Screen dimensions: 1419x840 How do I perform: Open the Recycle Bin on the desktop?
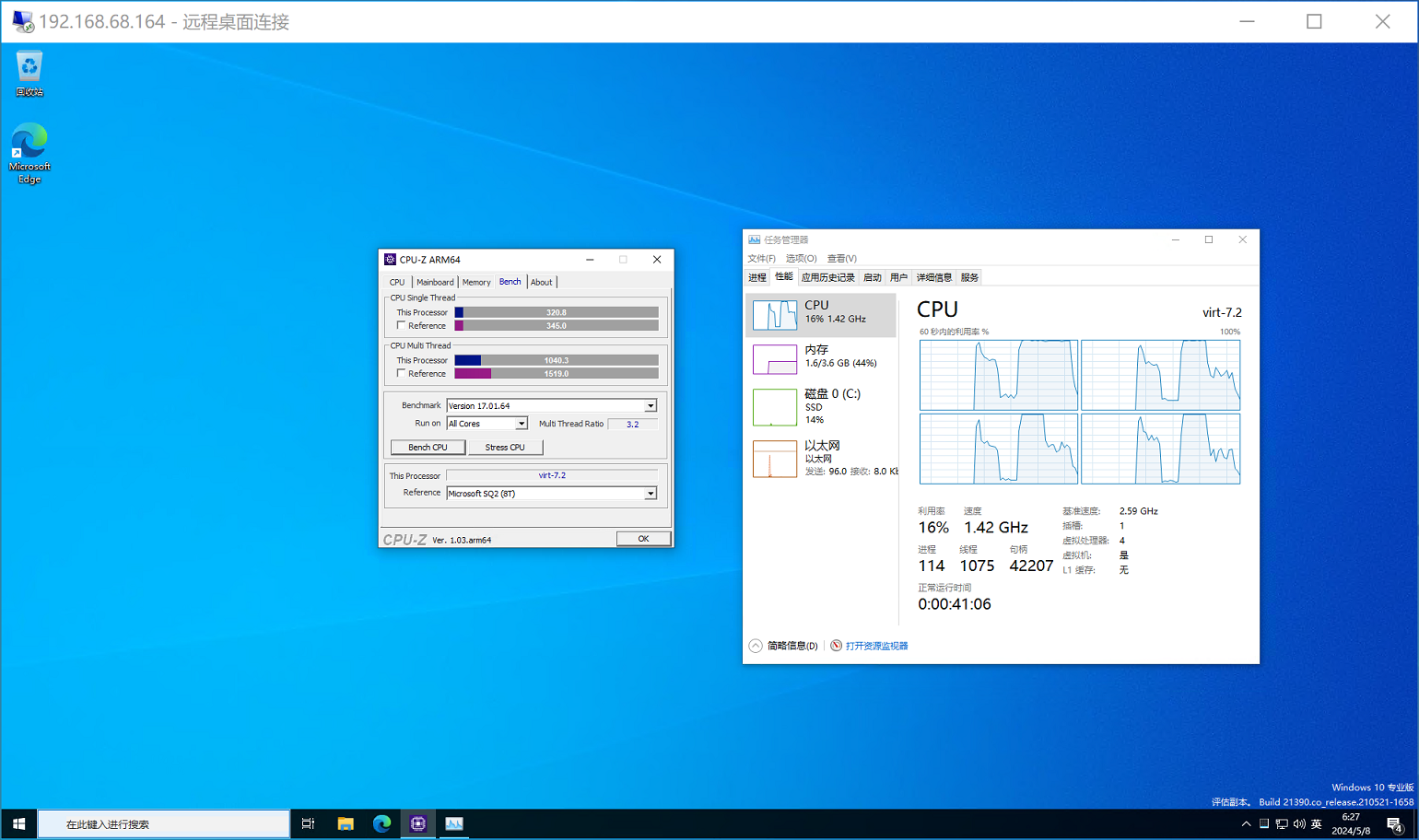coord(29,68)
